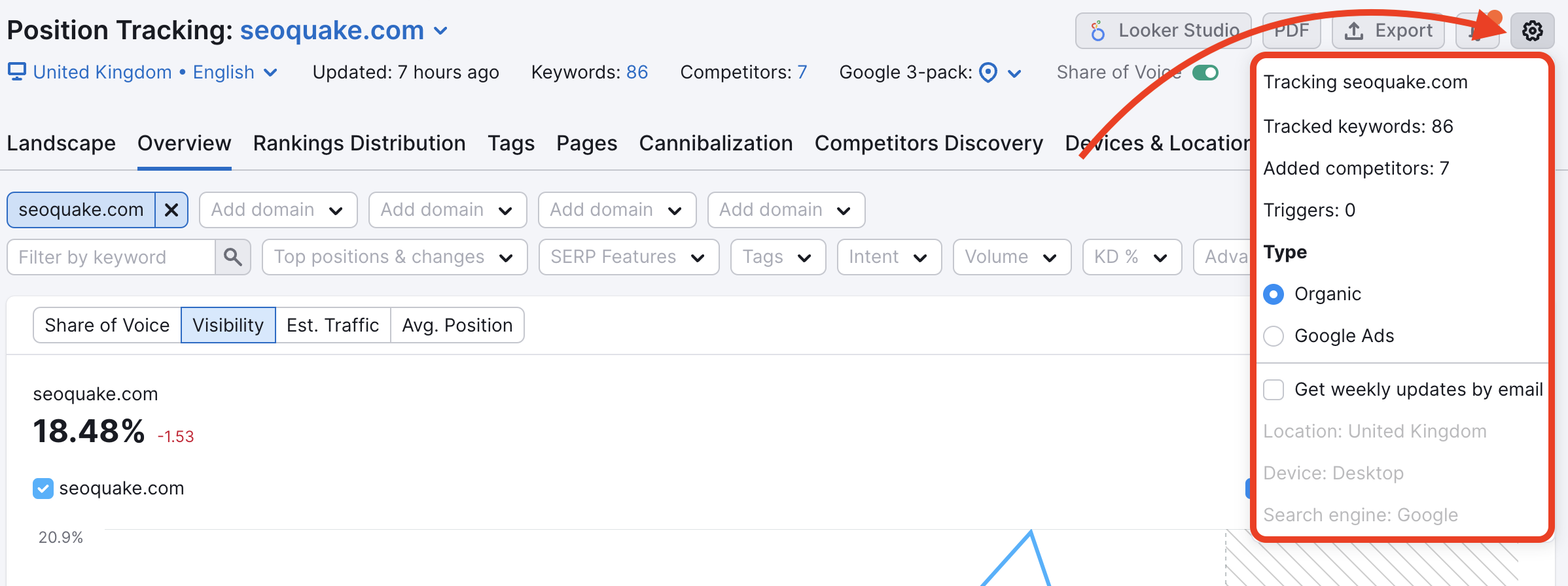Uncheck seoquake.com chart legend checkbox
This screenshot has height=586, width=1568.
(43, 489)
